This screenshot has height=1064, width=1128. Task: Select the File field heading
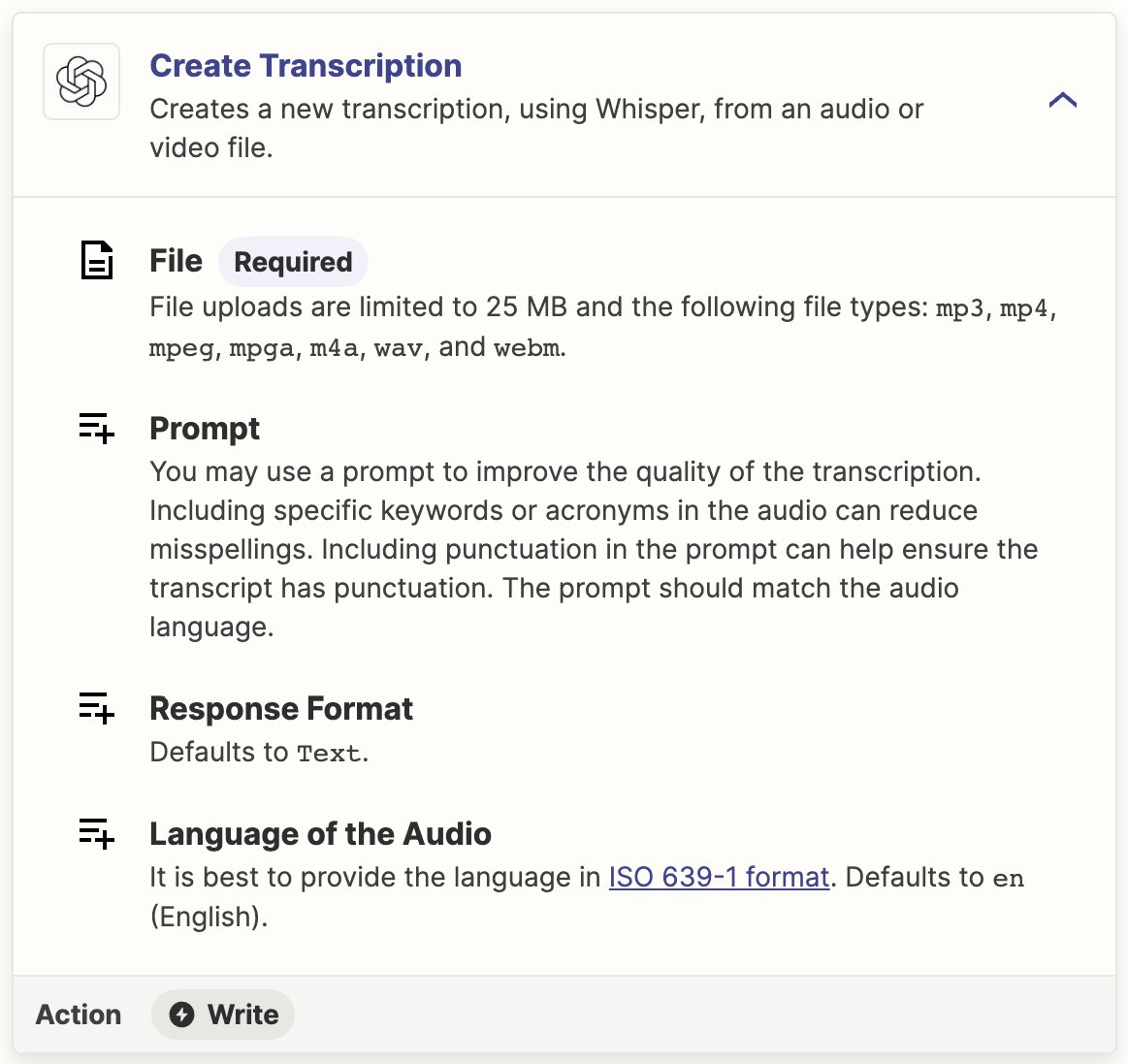coord(176,261)
